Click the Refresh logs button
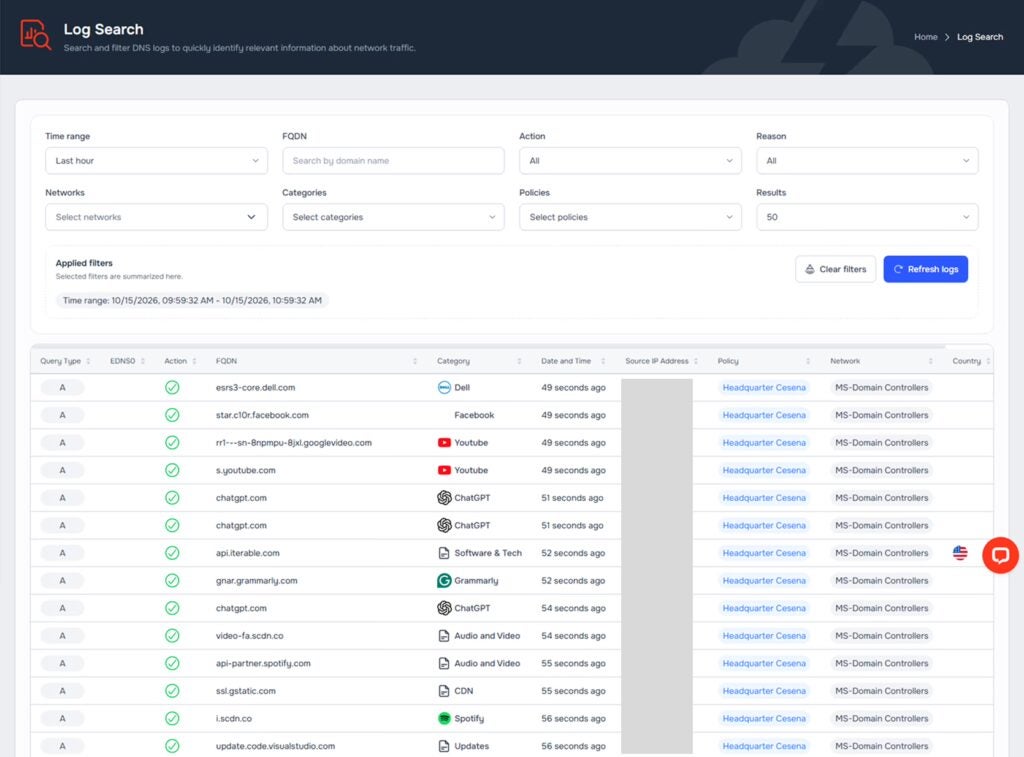This screenshot has width=1024, height=757. pos(925,269)
